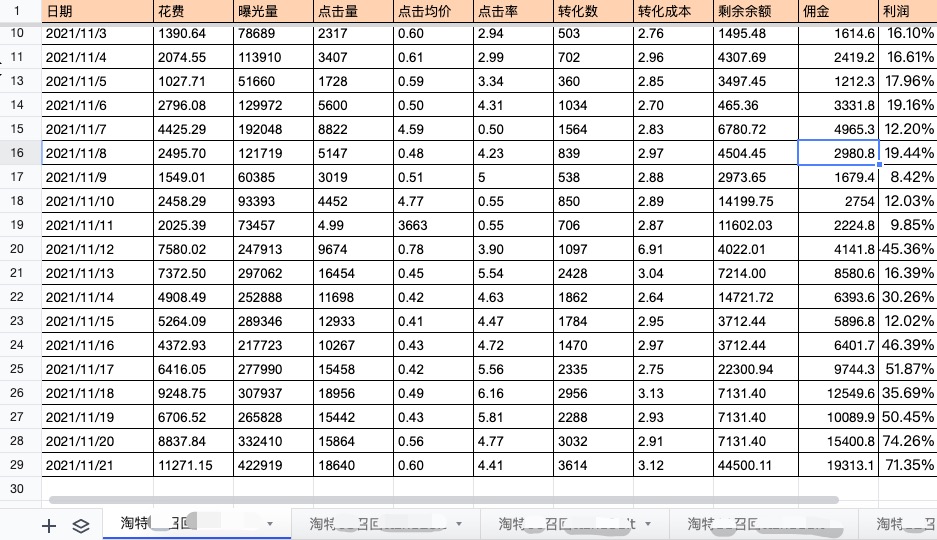Select the cell containing 2074.55
Viewport: 937px width, 540px height.
194,57
